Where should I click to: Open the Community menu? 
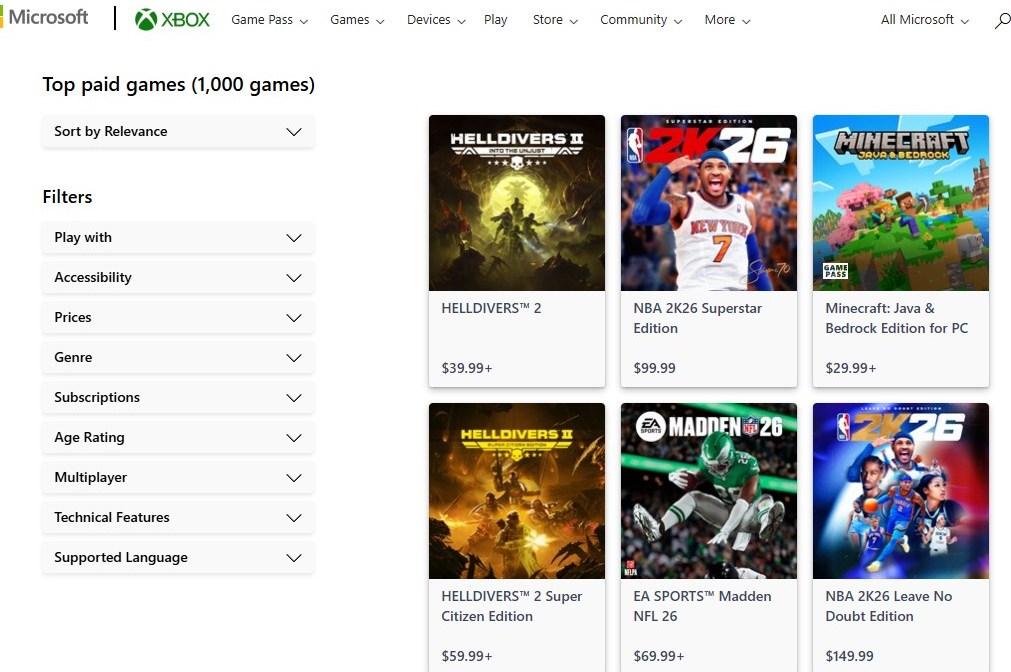click(x=641, y=20)
